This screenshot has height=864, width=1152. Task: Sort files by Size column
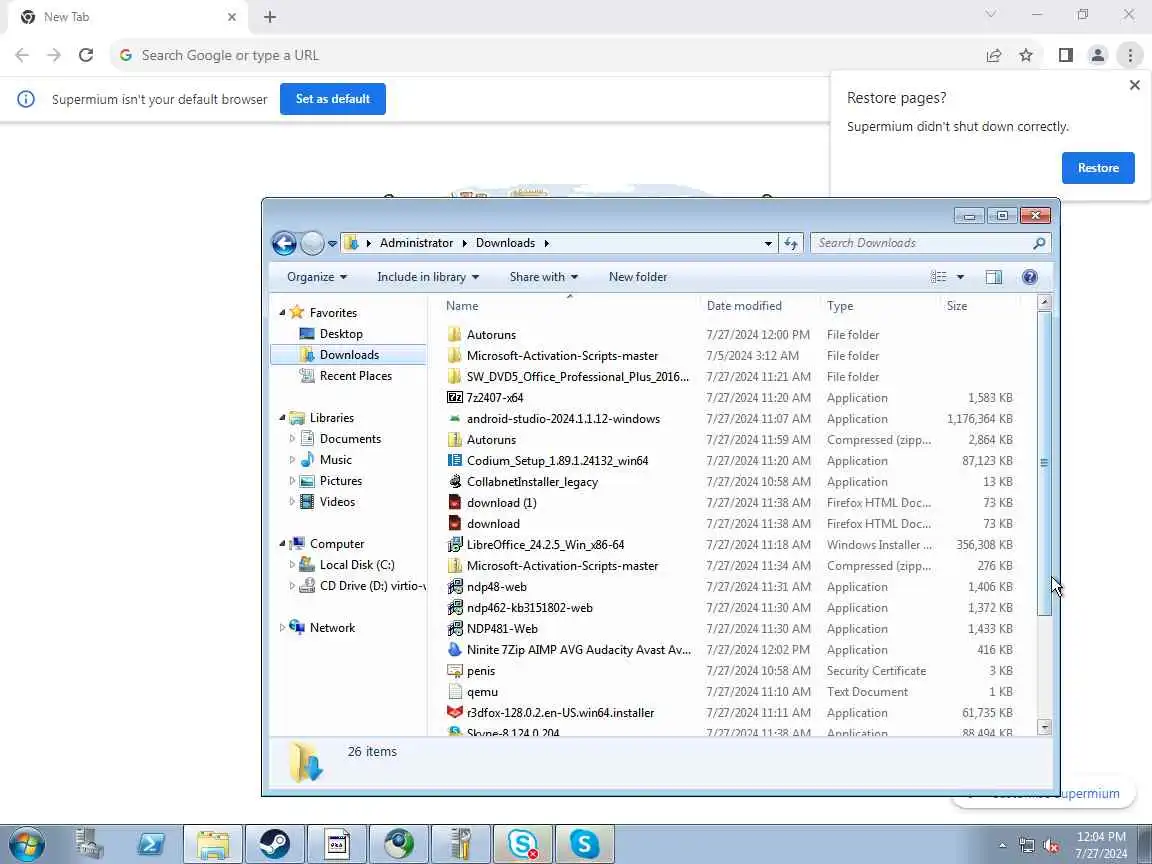click(x=981, y=306)
